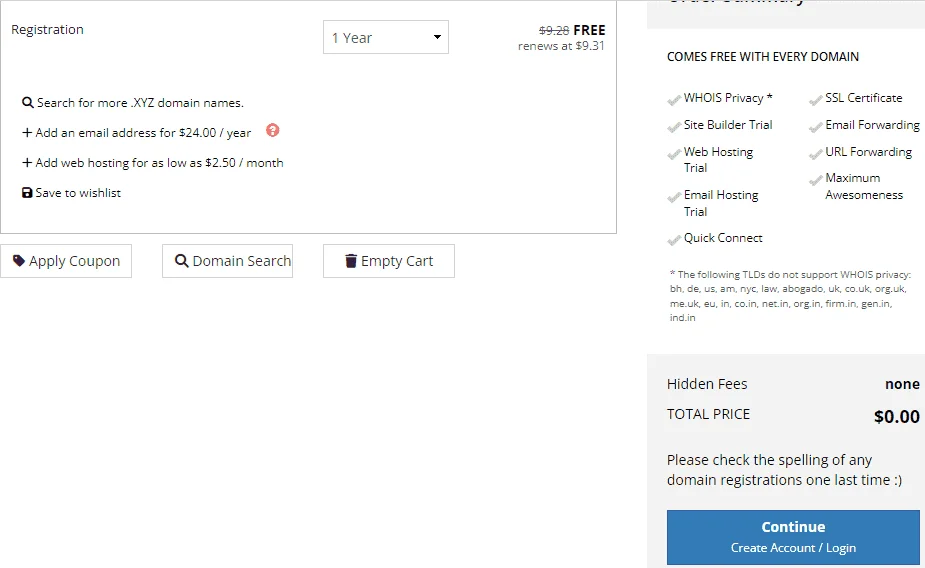
Task: Click the Maximum Awesomeness text
Action: pyautogui.click(x=864, y=186)
